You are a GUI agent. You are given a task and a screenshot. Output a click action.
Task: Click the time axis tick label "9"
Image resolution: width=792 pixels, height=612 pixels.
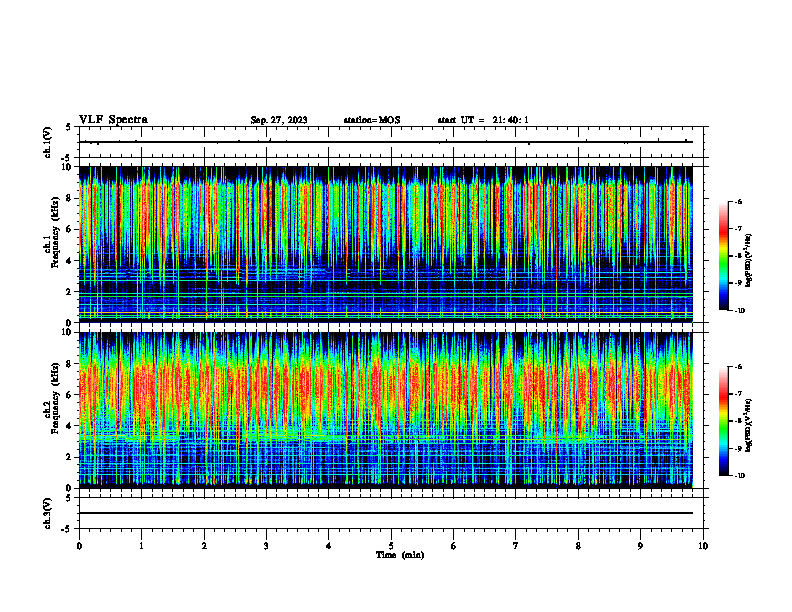point(640,546)
